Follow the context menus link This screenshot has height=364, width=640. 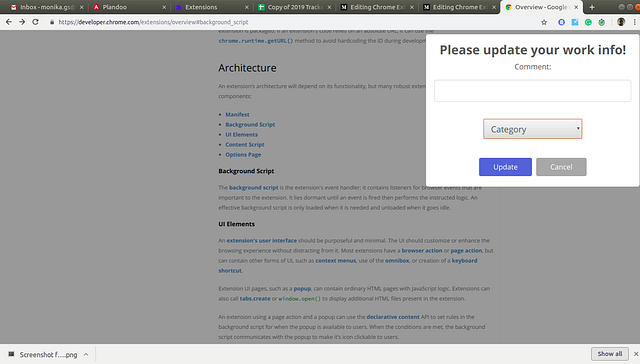tap(336, 261)
